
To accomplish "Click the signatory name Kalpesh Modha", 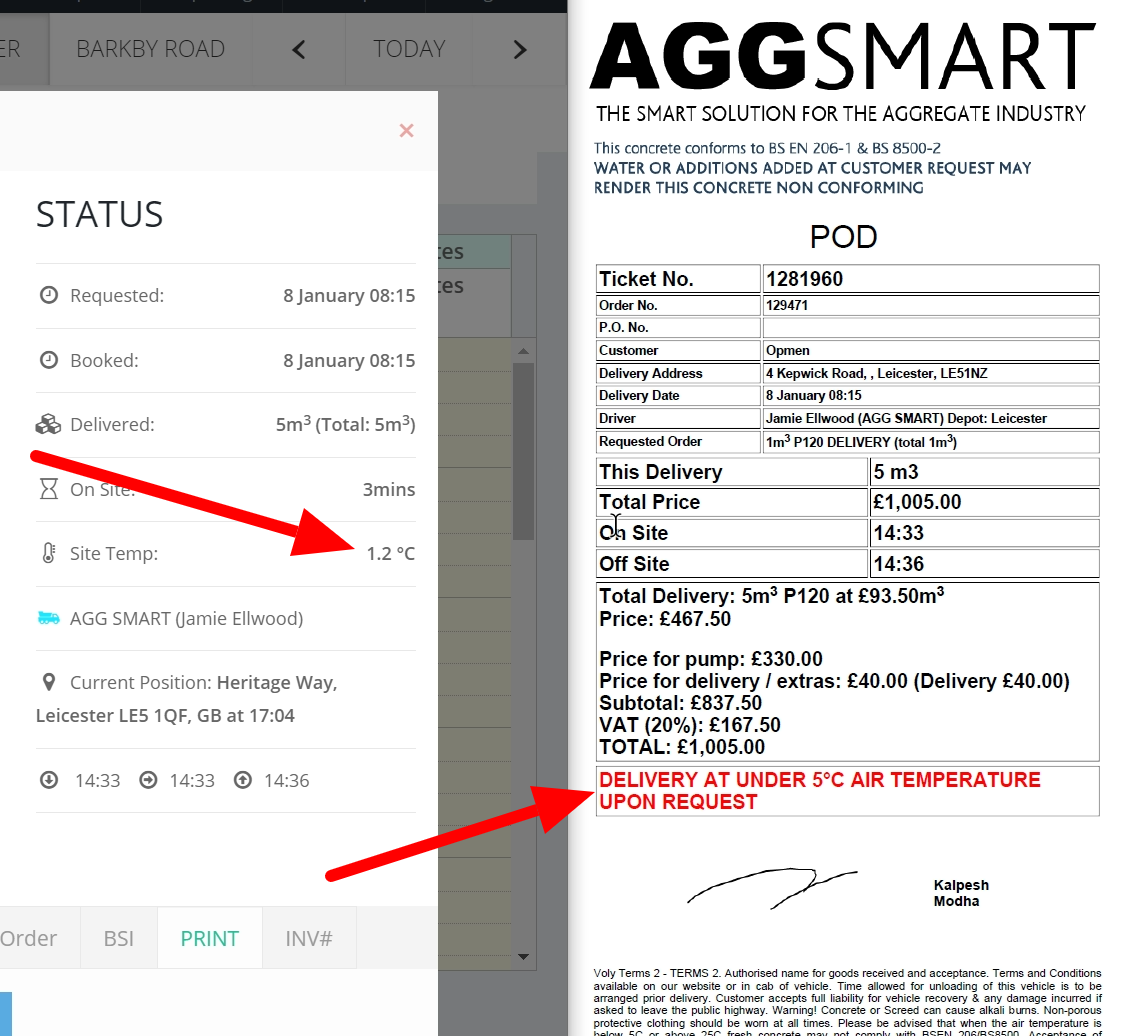I will click(961, 893).
